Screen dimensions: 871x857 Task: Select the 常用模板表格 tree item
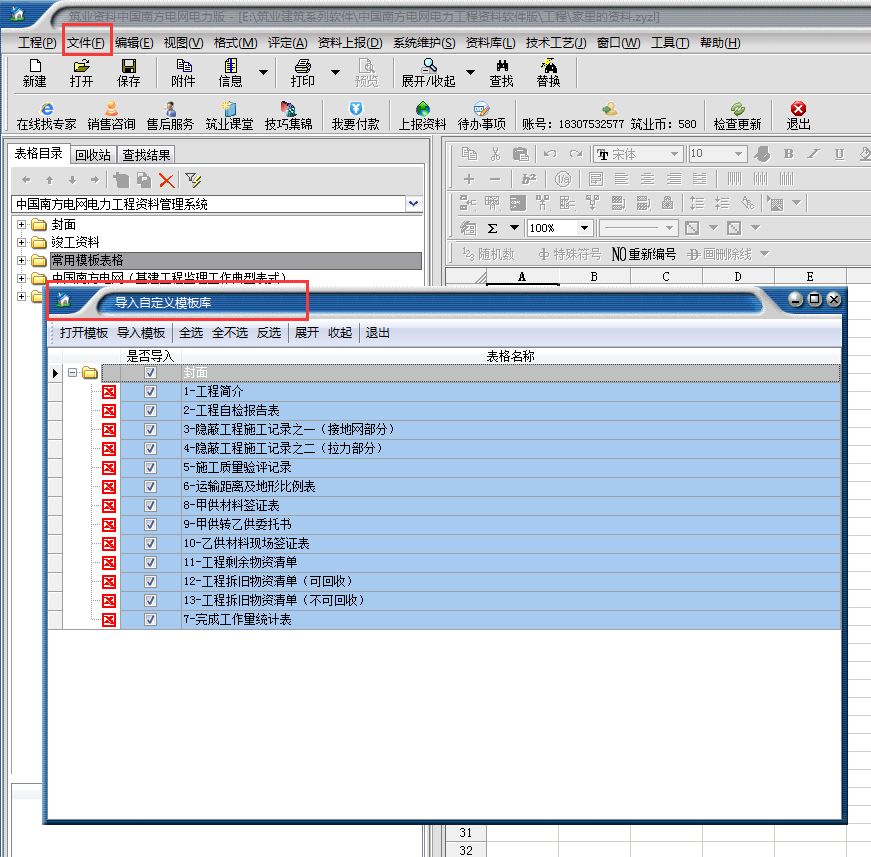[x=87, y=260]
